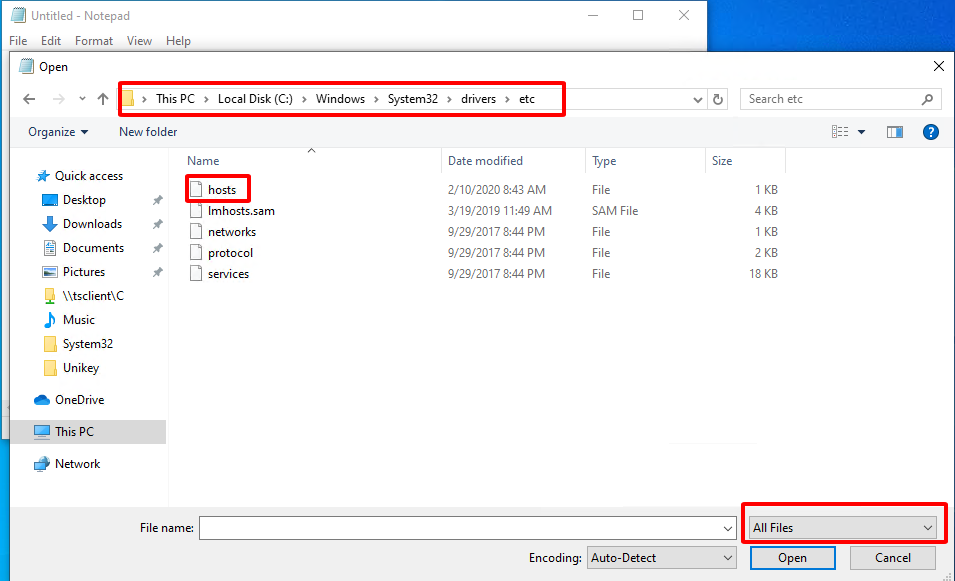Open Notepad Format menu

click(x=94, y=41)
